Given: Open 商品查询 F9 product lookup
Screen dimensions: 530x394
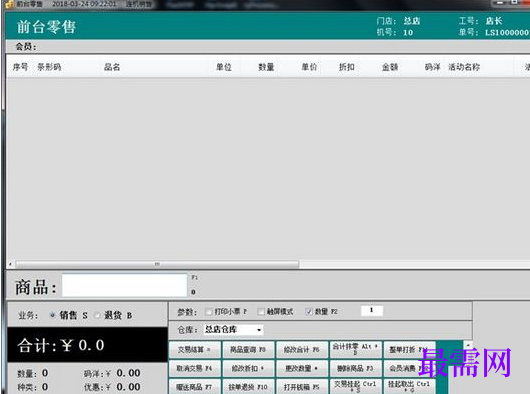Looking at the screenshot, I should point(248,350).
